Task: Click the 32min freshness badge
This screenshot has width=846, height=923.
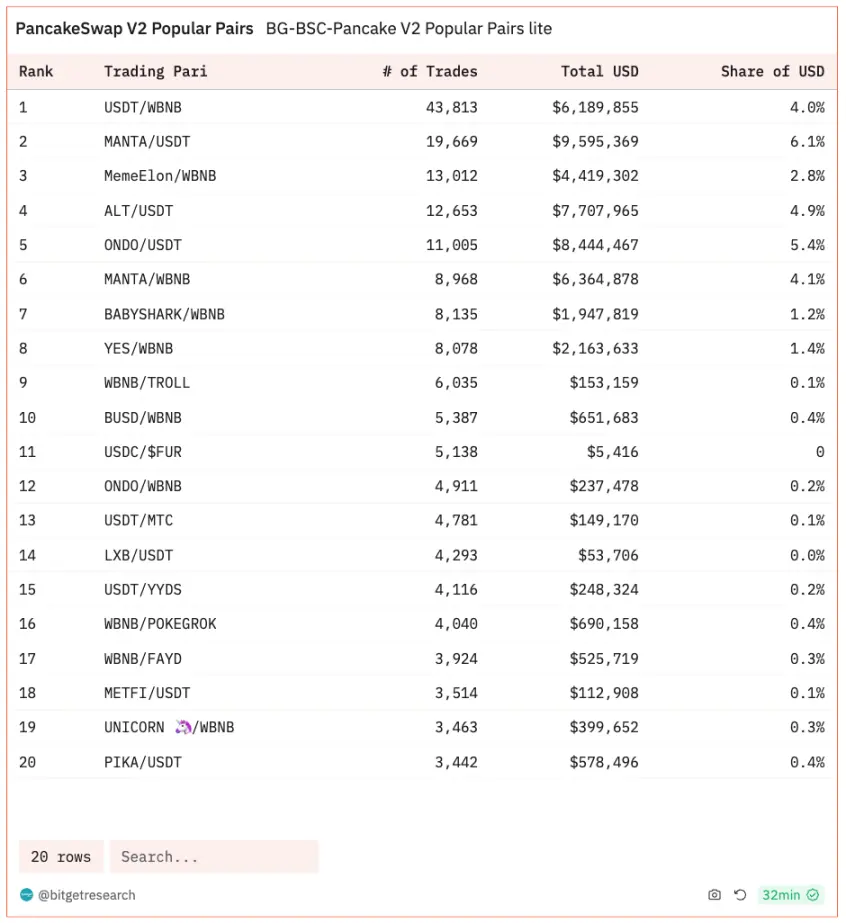Action: pyautogui.click(x=780, y=895)
